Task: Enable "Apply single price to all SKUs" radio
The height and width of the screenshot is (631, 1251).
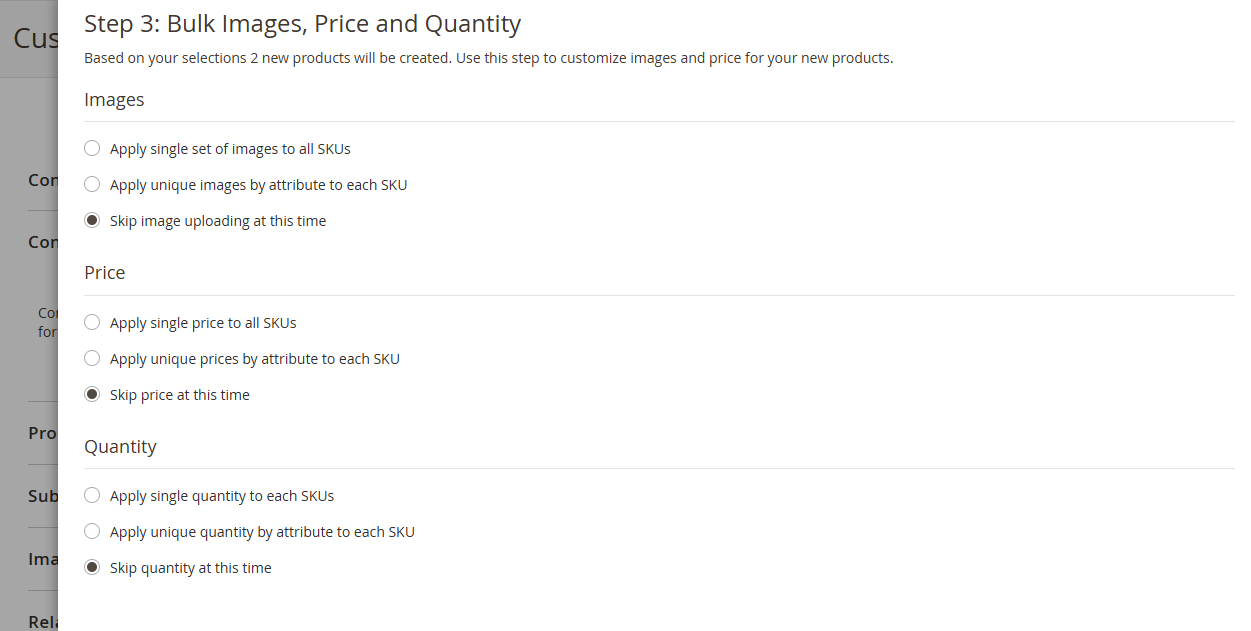Action: click(92, 323)
